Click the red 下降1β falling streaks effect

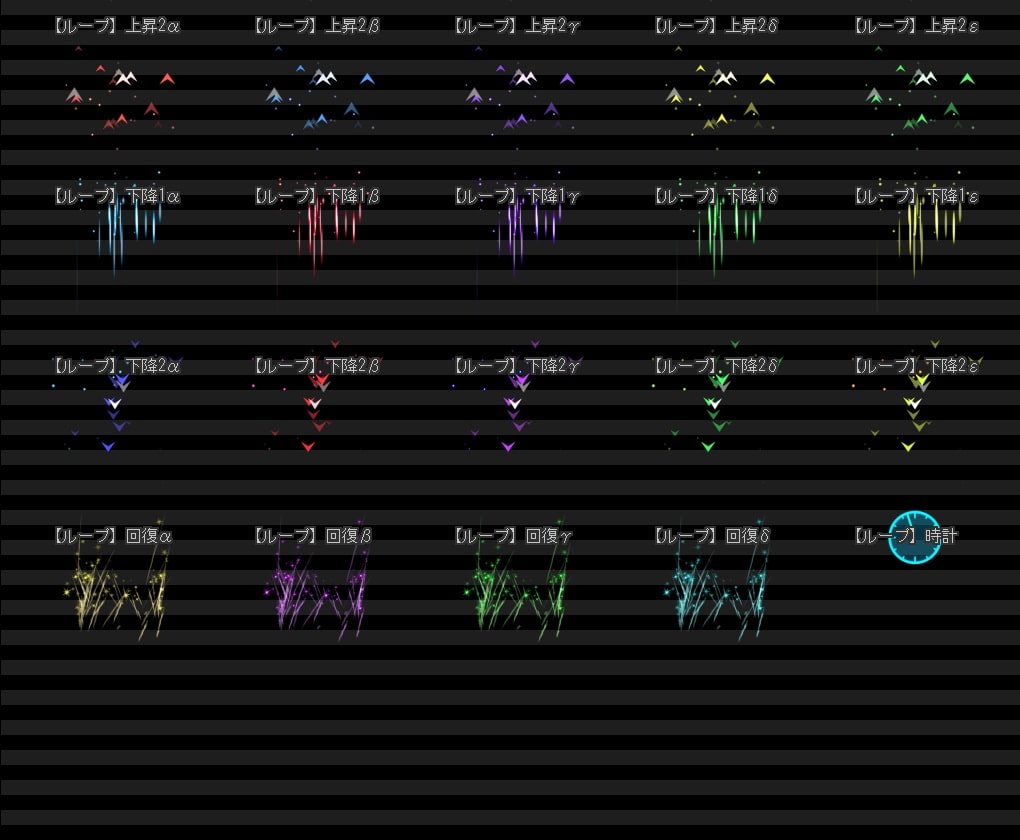325,225
